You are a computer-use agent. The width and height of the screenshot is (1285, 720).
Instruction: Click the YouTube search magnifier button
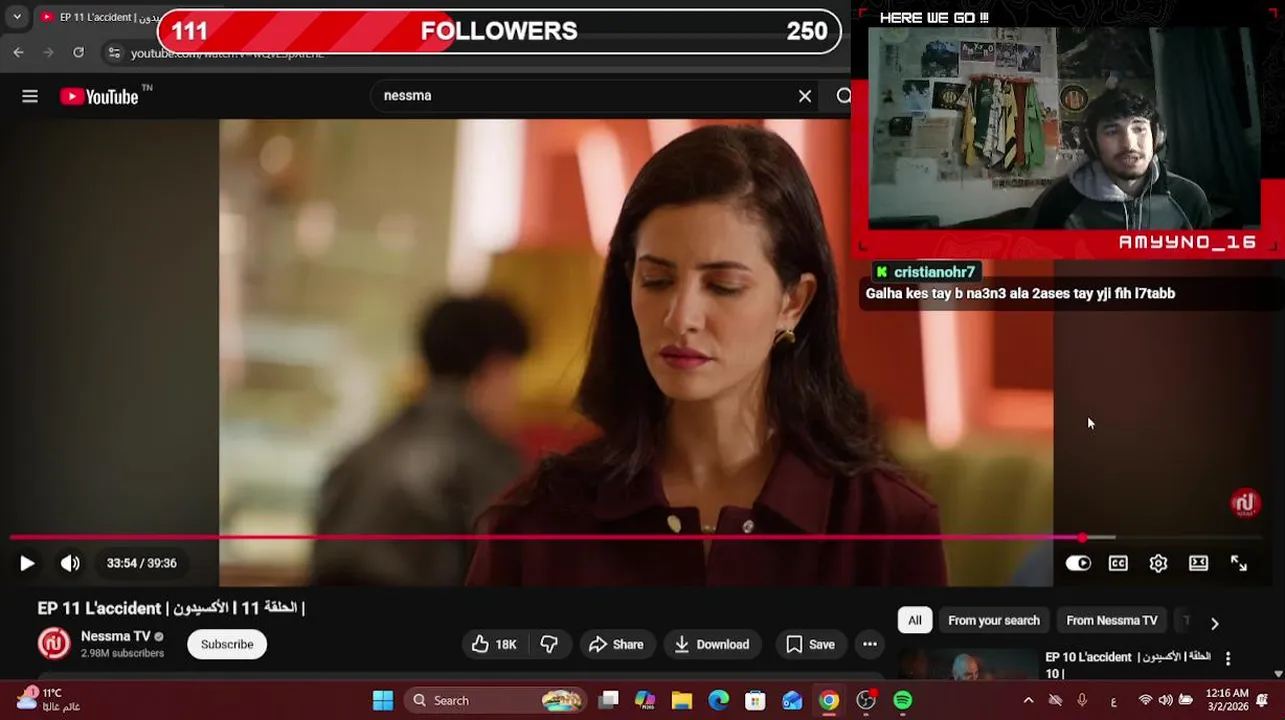tap(843, 96)
